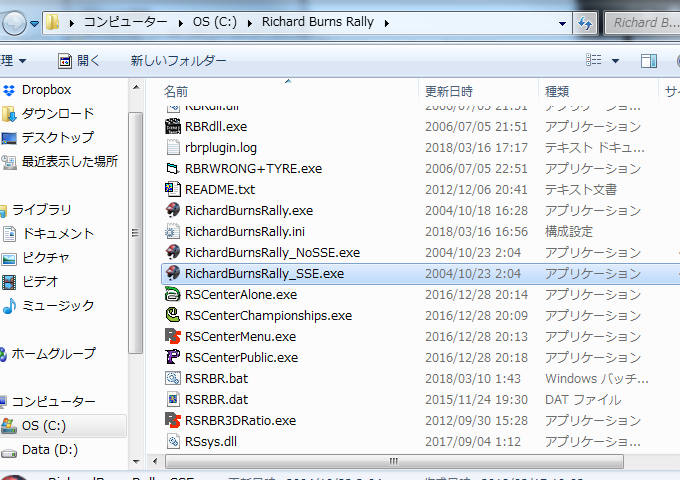680x480 pixels.
Task: Click the navigation pane scroll up arrow
Action: (136, 87)
